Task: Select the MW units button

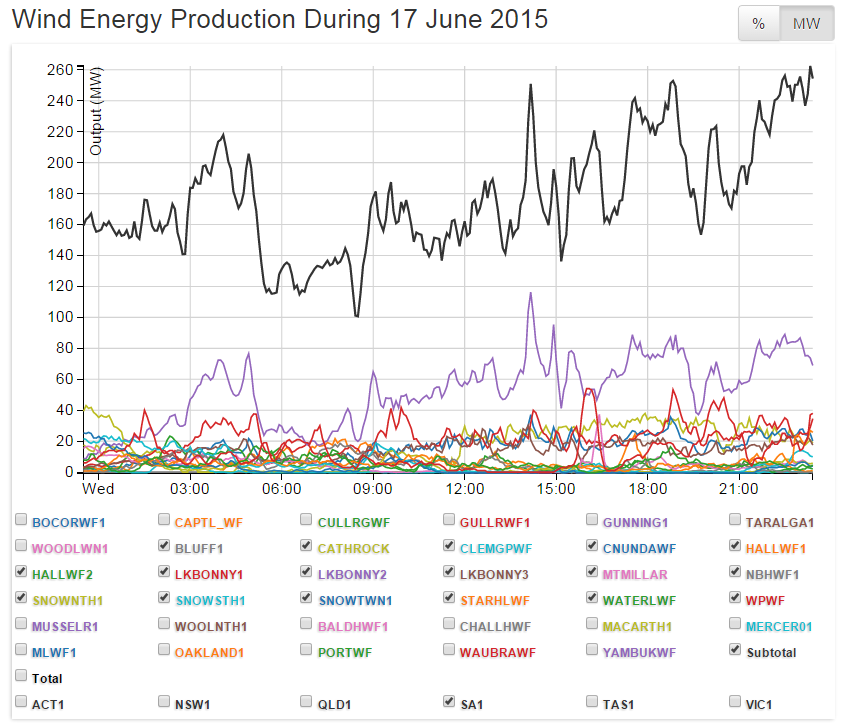Action: pyautogui.click(x=806, y=24)
